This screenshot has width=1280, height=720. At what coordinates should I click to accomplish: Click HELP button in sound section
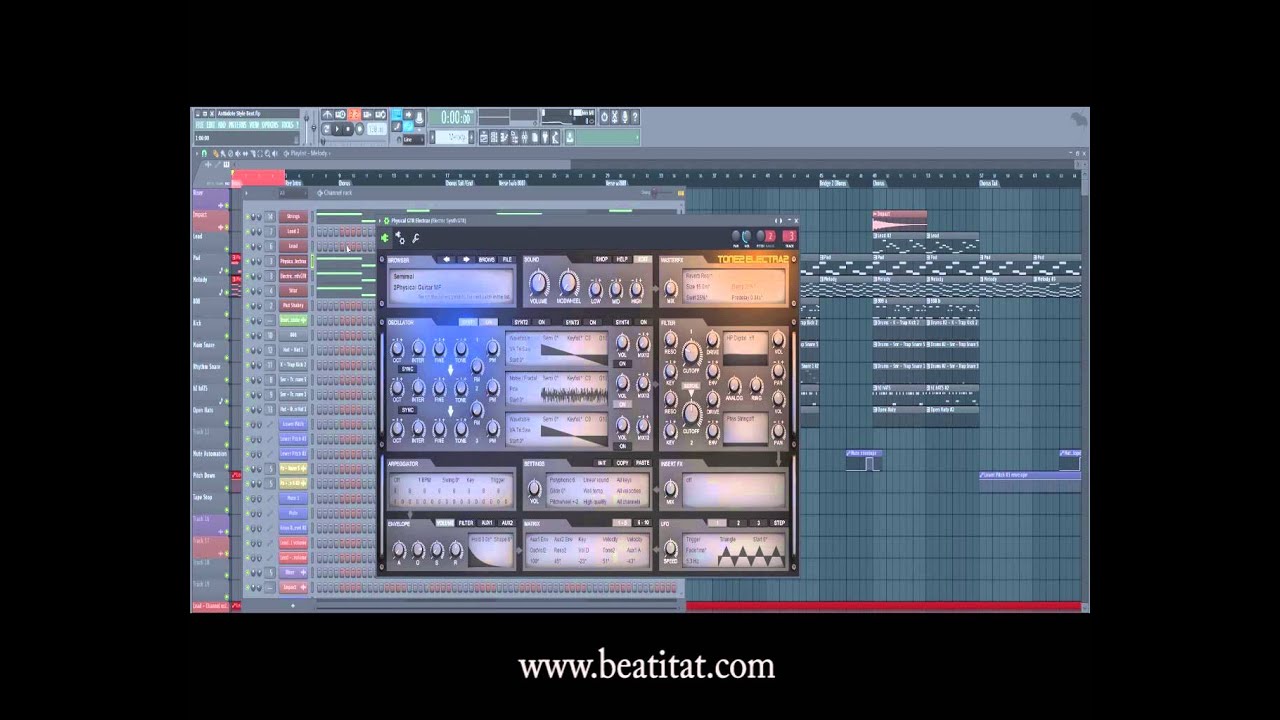point(622,259)
